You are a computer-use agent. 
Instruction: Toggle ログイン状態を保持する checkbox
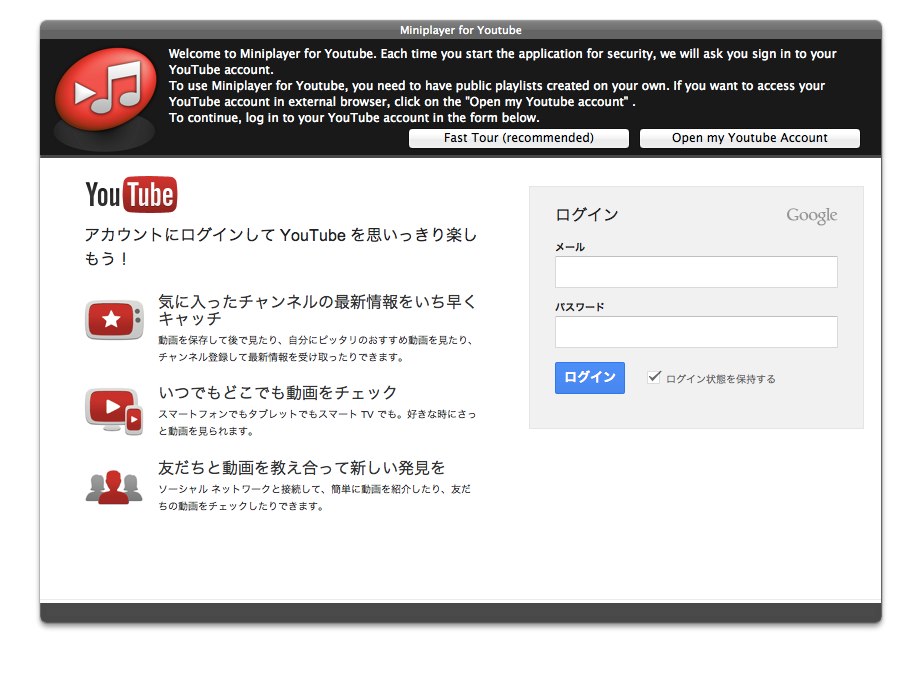[x=654, y=377]
